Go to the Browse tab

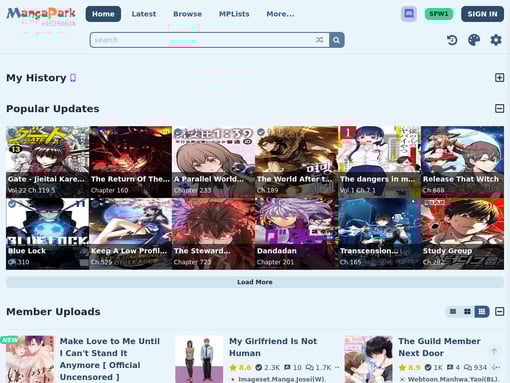point(188,14)
